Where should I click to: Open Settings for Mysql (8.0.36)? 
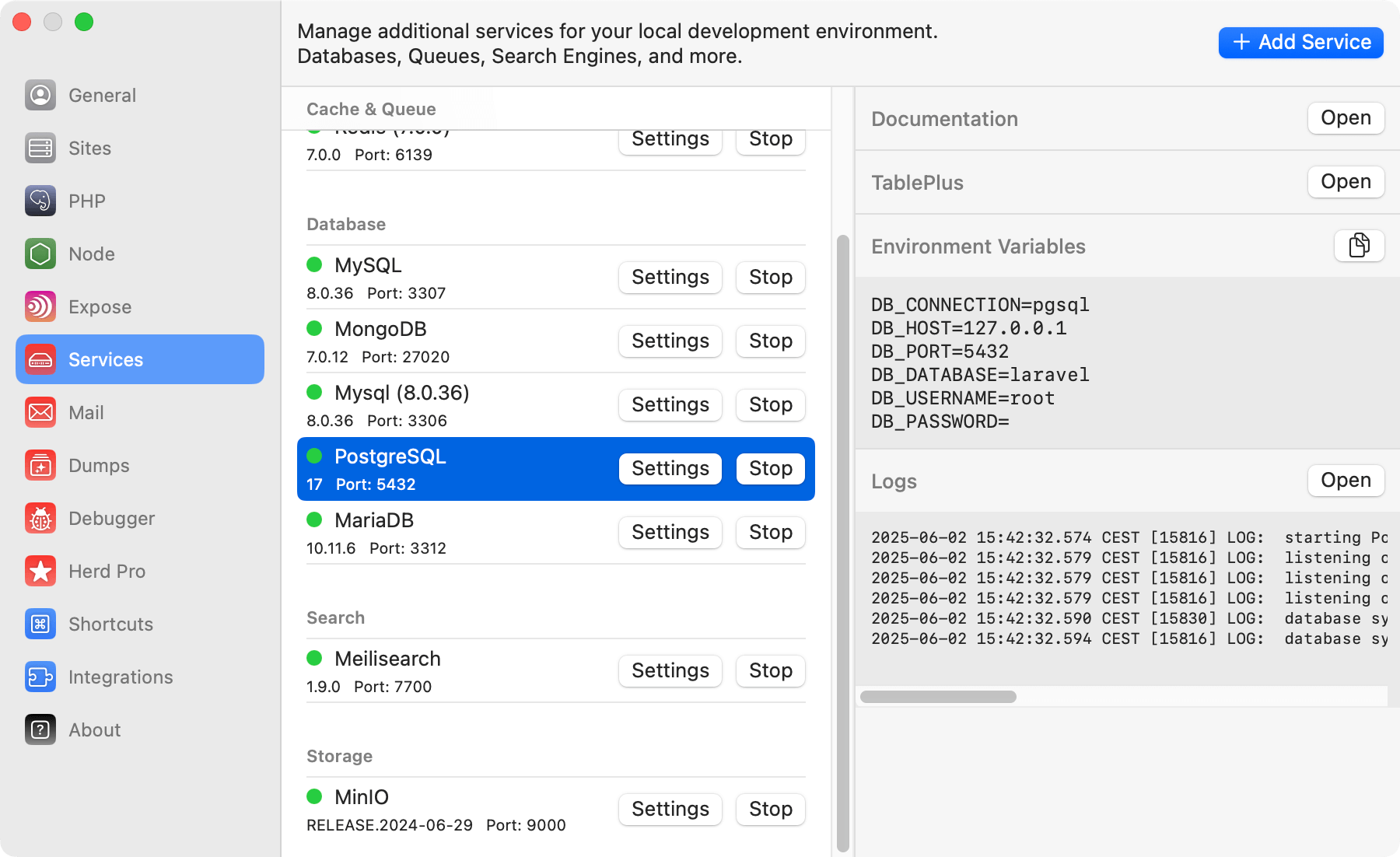coord(670,404)
